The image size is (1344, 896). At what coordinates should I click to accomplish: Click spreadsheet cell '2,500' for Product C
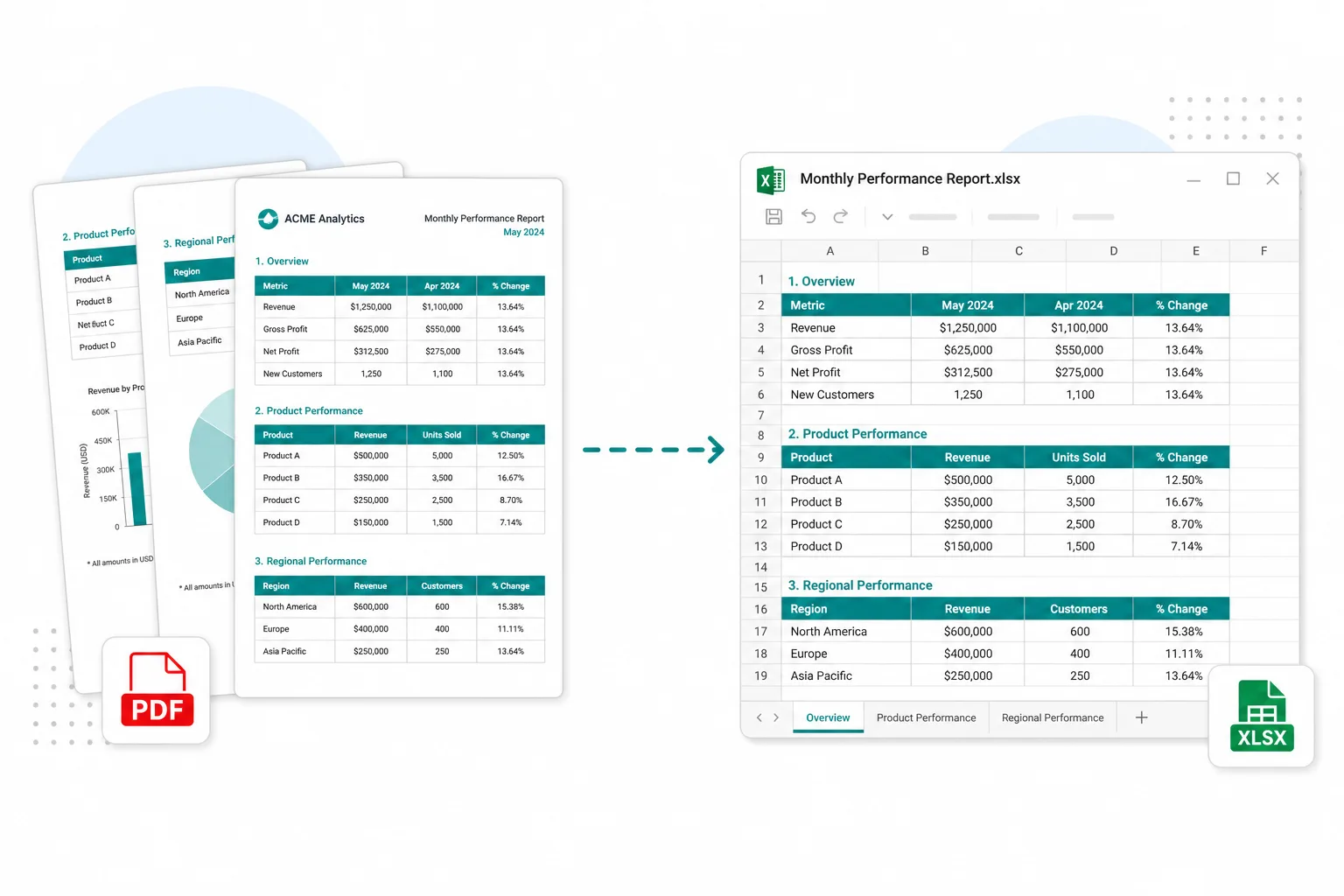tap(1079, 524)
